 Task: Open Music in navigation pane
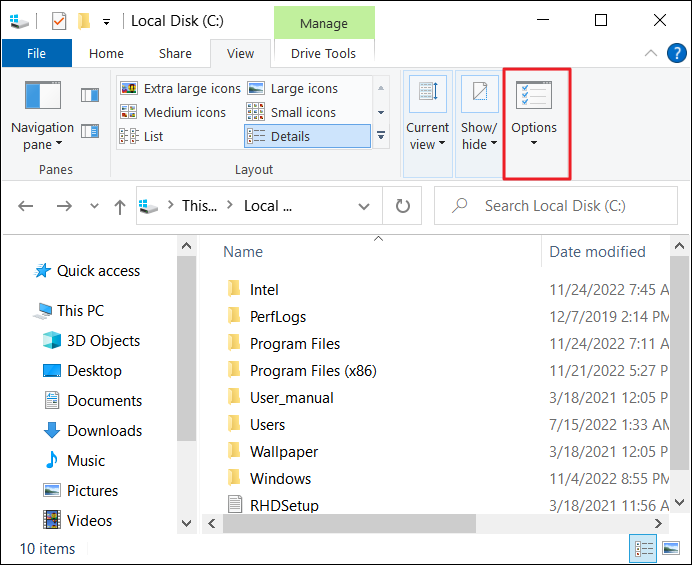[x=75, y=461]
